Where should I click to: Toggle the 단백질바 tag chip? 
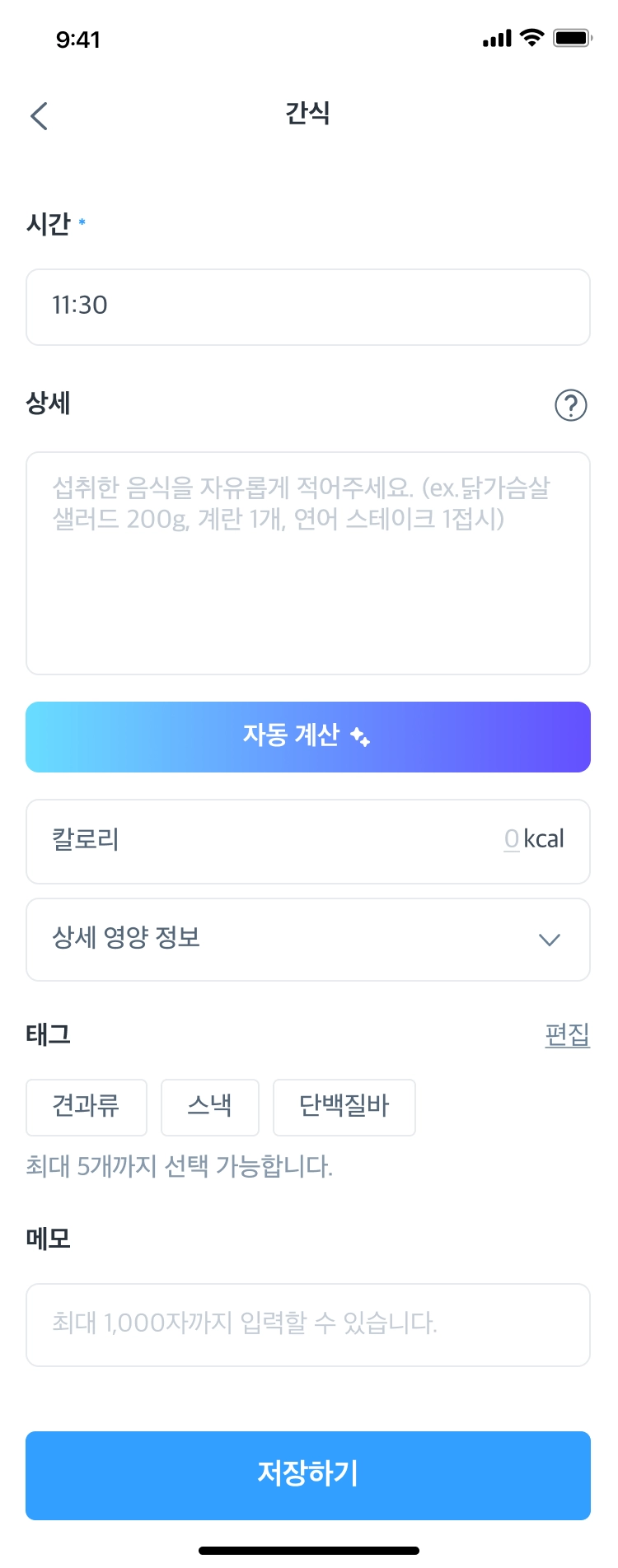344,1107
